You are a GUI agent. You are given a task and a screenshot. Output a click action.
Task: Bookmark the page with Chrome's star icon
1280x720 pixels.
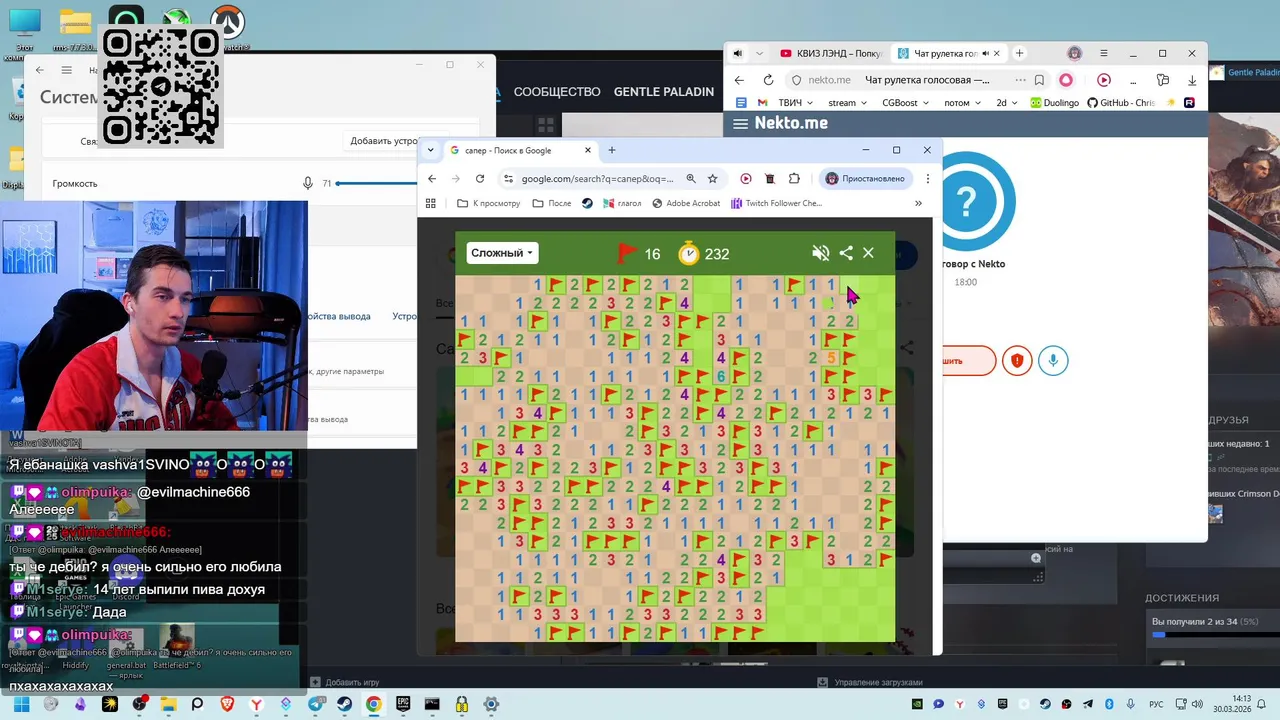pyautogui.click(x=713, y=179)
